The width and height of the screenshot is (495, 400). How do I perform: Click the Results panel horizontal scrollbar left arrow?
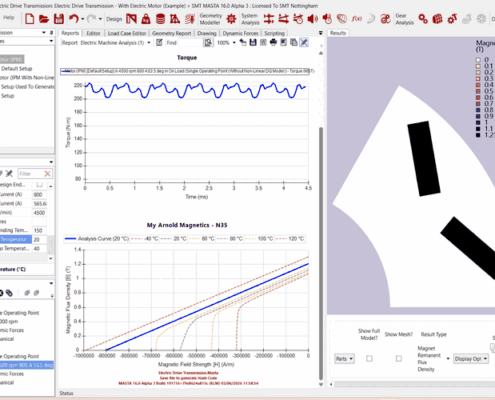(331, 384)
